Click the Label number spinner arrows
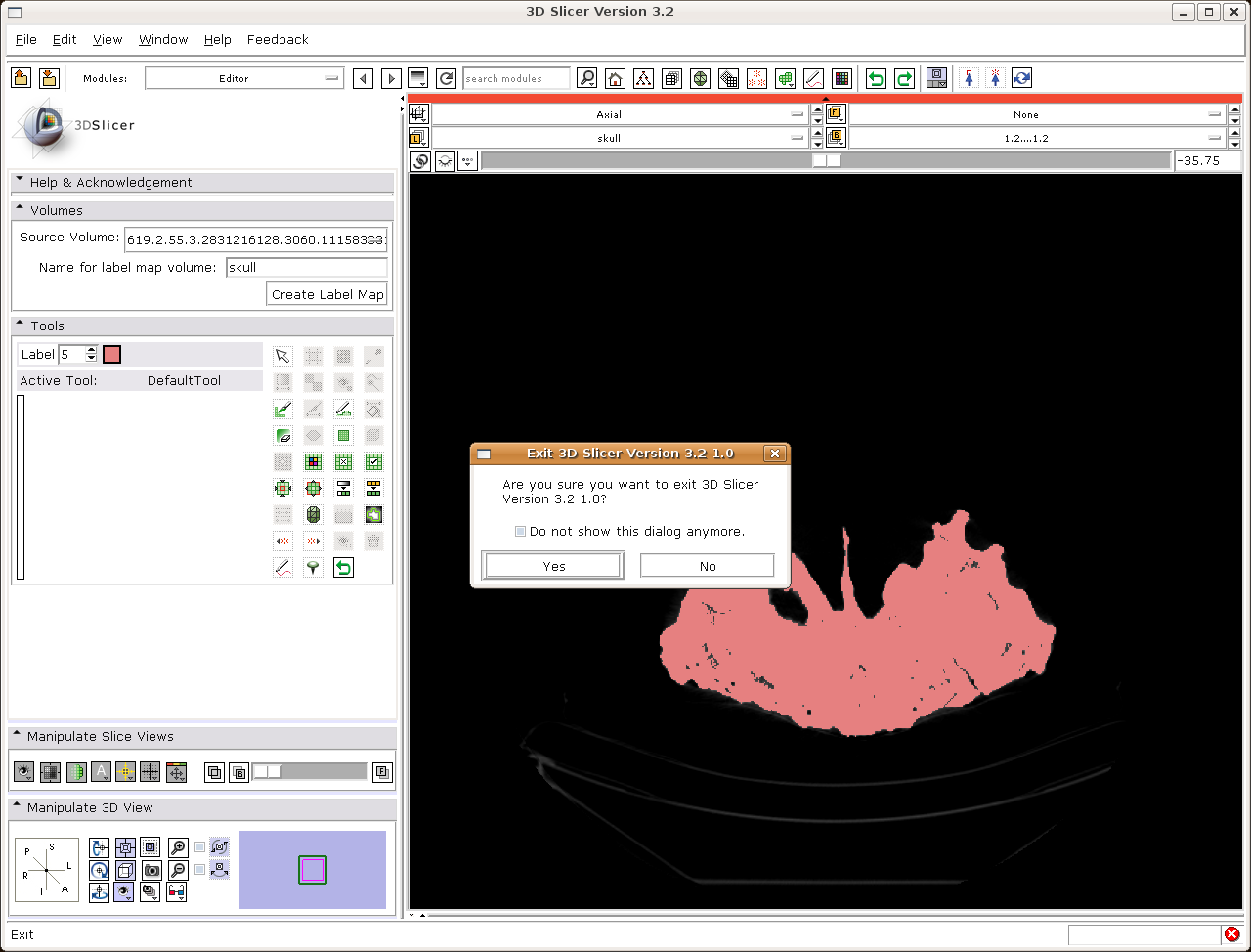The width and height of the screenshot is (1251, 952). pyautogui.click(x=92, y=354)
